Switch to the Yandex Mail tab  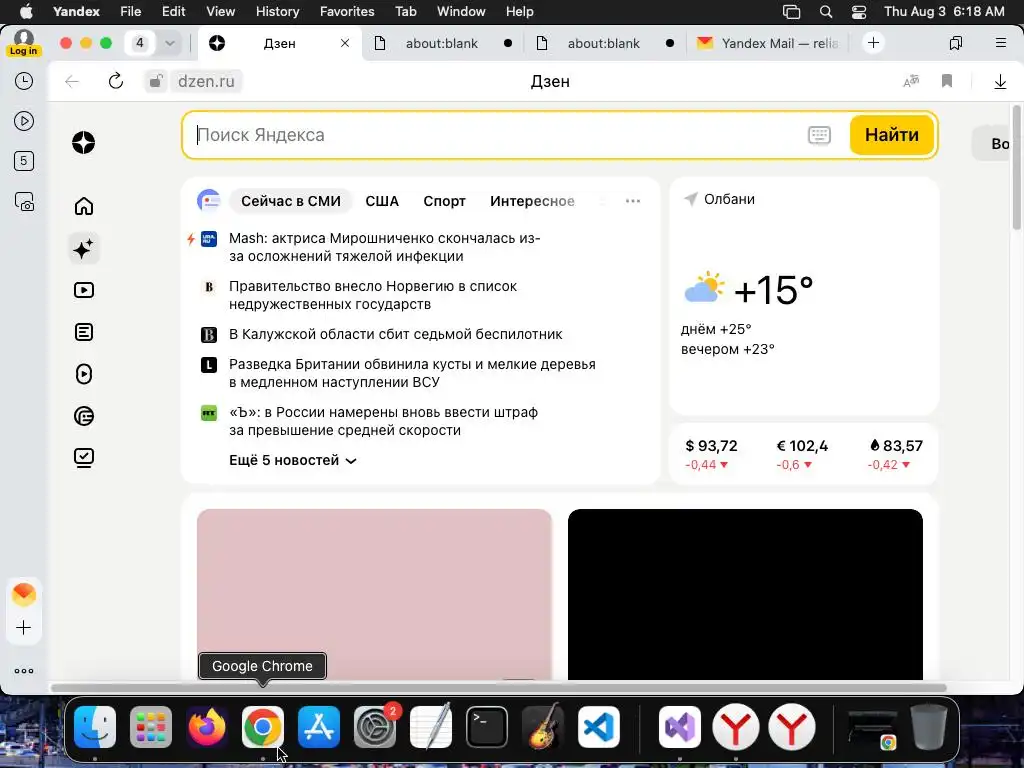(767, 43)
